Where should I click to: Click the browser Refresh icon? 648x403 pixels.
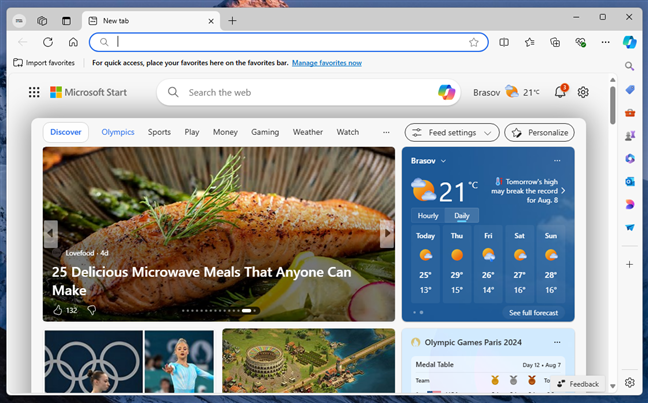tap(48, 42)
